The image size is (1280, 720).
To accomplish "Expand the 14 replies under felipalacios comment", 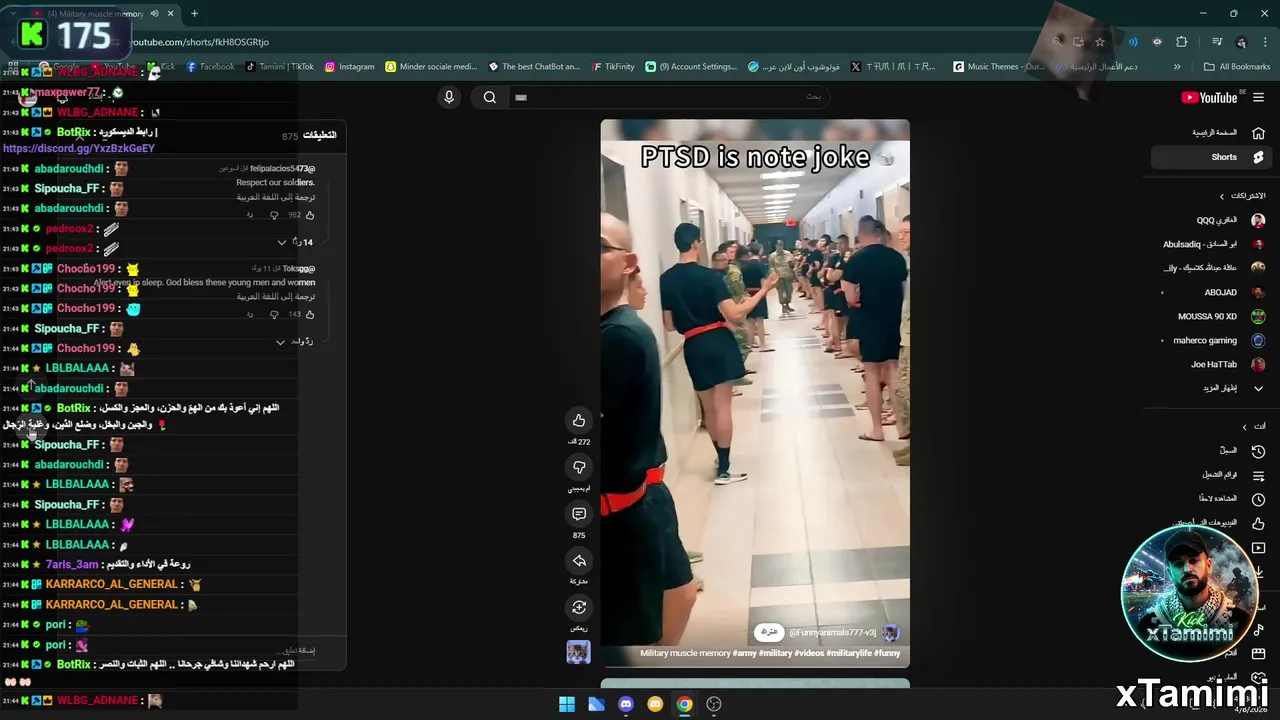I will tap(295, 242).
